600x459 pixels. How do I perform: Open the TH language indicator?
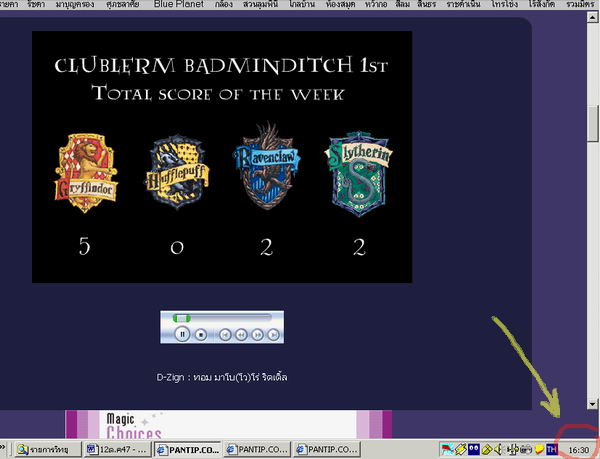click(551, 449)
